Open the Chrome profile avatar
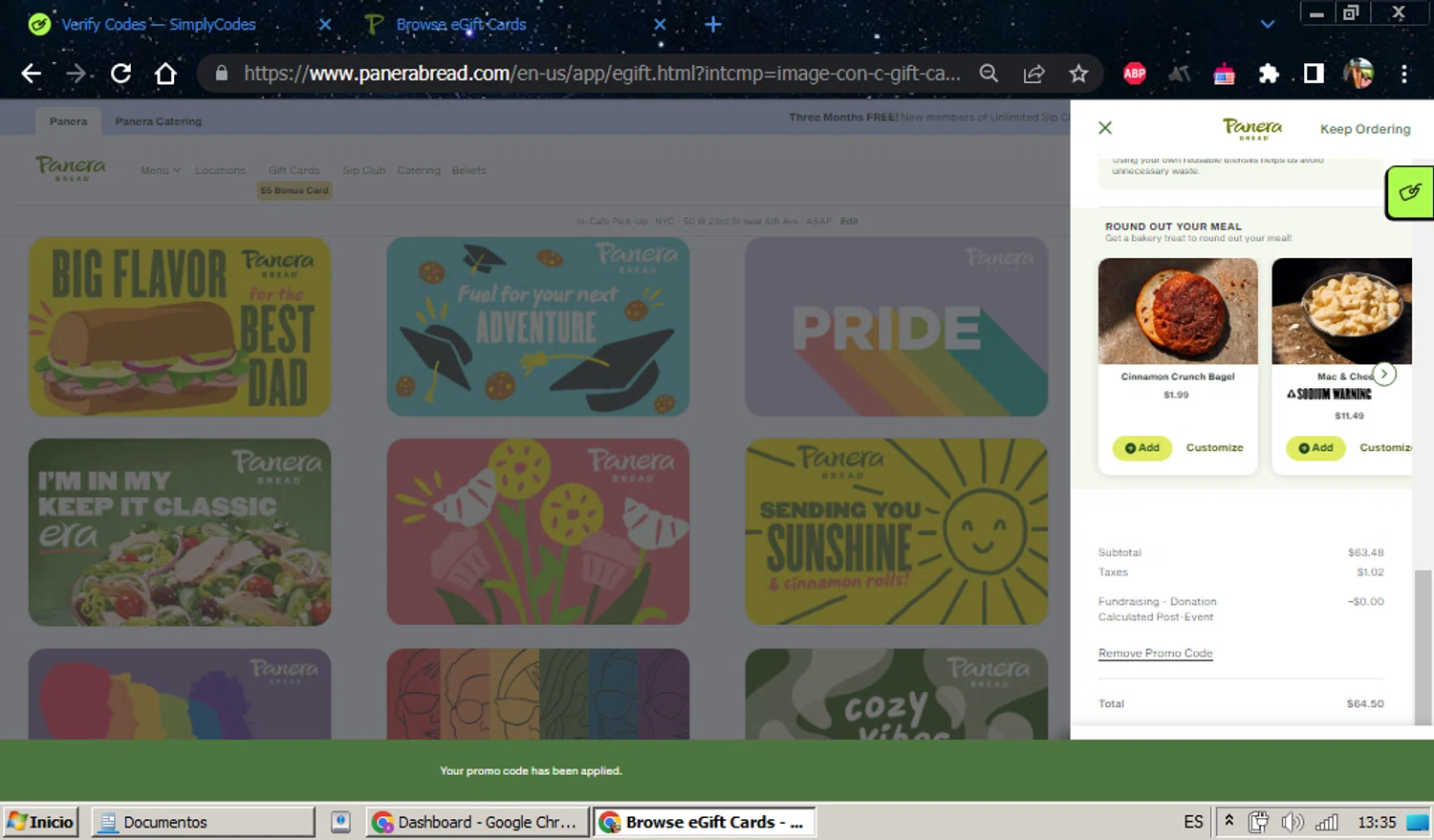The height and width of the screenshot is (840, 1434). [x=1358, y=74]
